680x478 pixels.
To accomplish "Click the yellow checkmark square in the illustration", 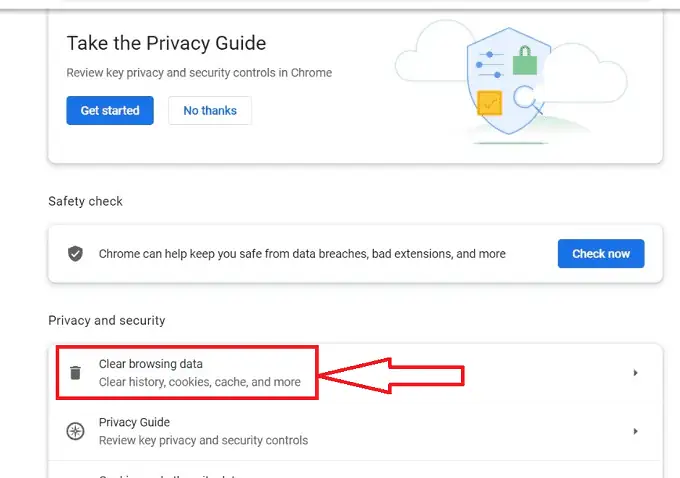I will (489, 103).
